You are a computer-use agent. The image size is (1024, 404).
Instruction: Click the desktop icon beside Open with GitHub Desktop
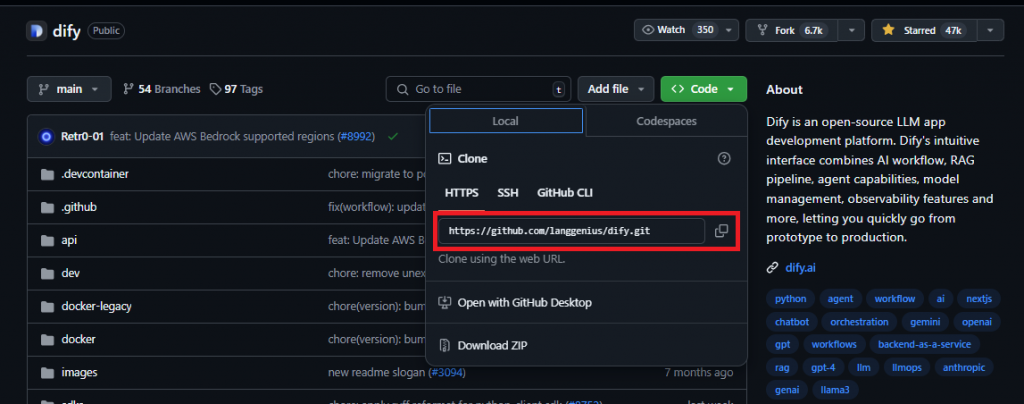445,303
